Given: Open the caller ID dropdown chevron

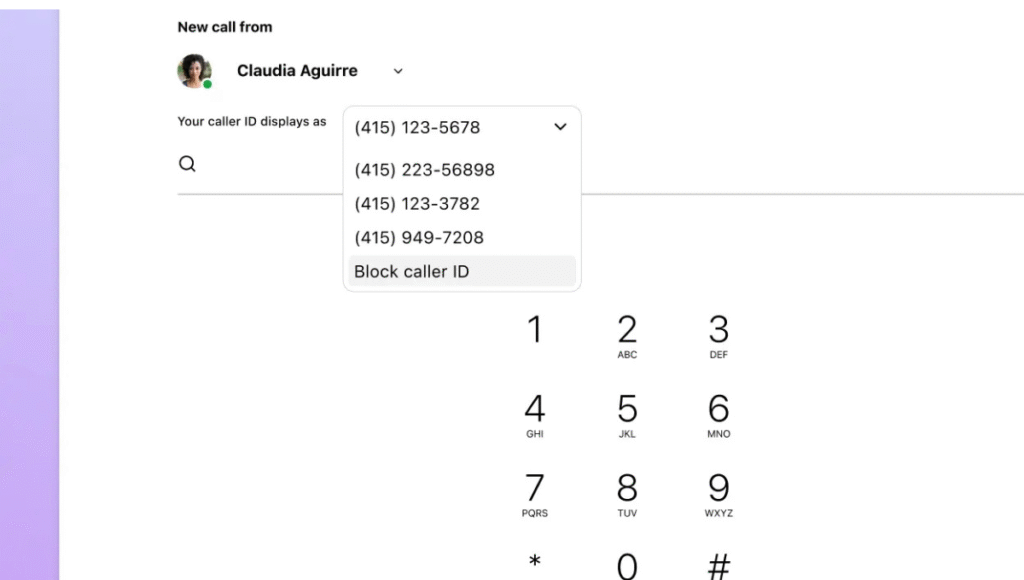Looking at the screenshot, I should coord(560,127).
